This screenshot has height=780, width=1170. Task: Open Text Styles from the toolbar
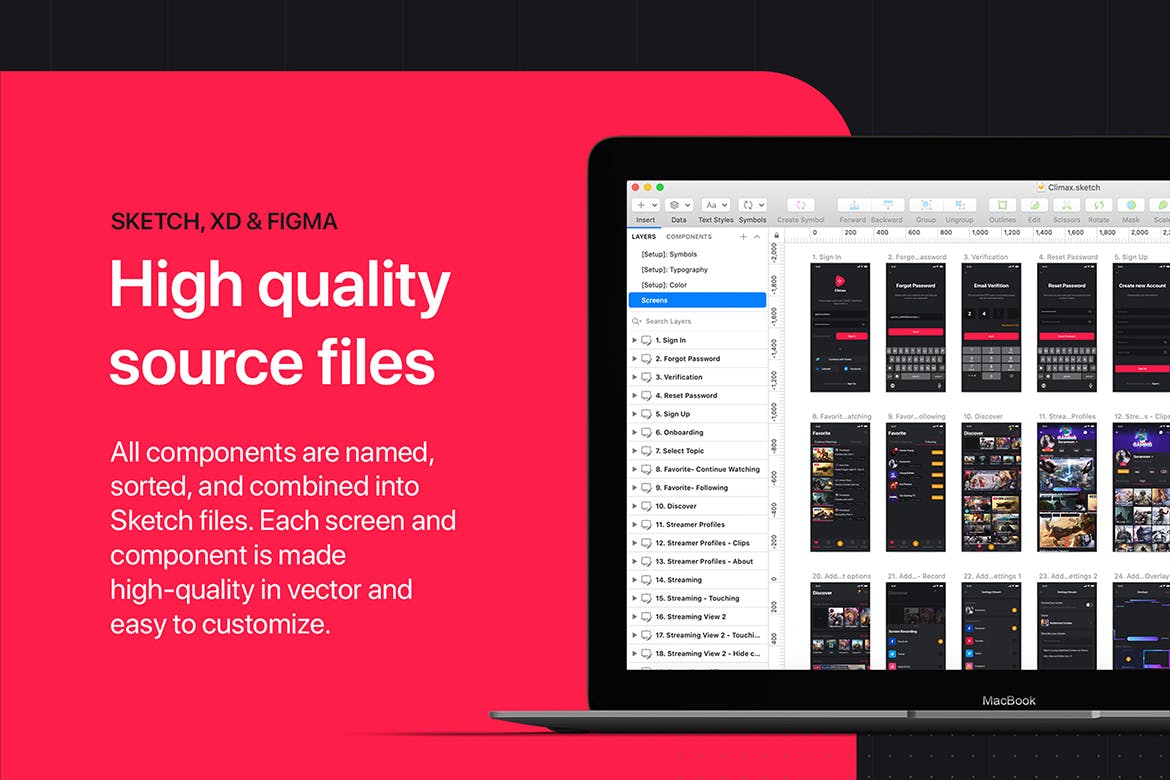[715, 205]
